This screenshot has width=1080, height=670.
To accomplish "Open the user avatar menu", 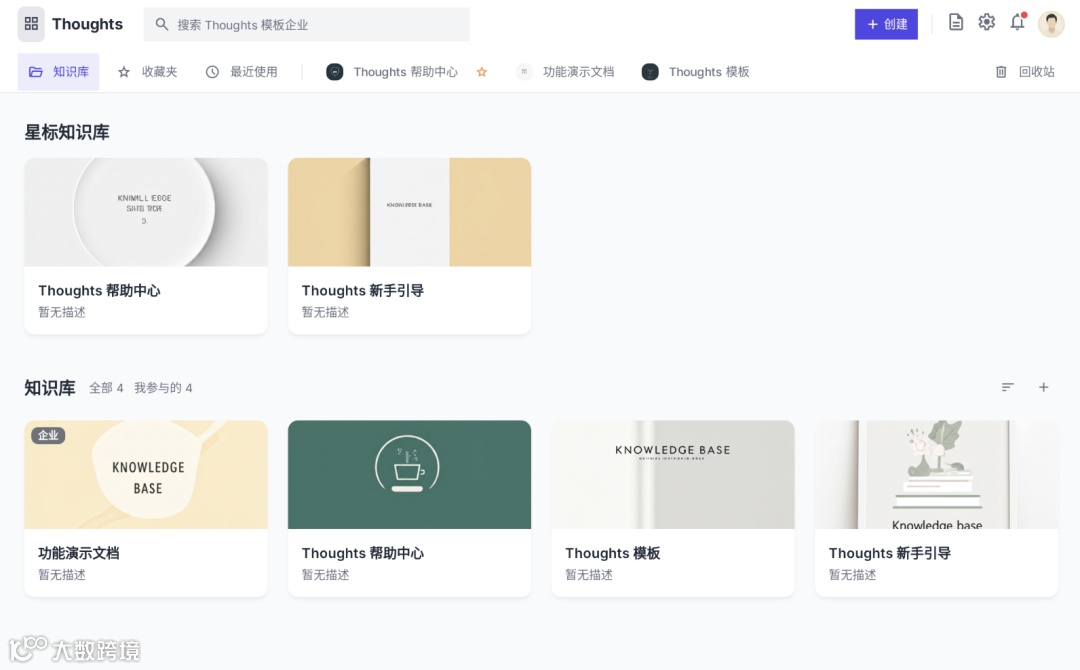I will (1051, 24).
